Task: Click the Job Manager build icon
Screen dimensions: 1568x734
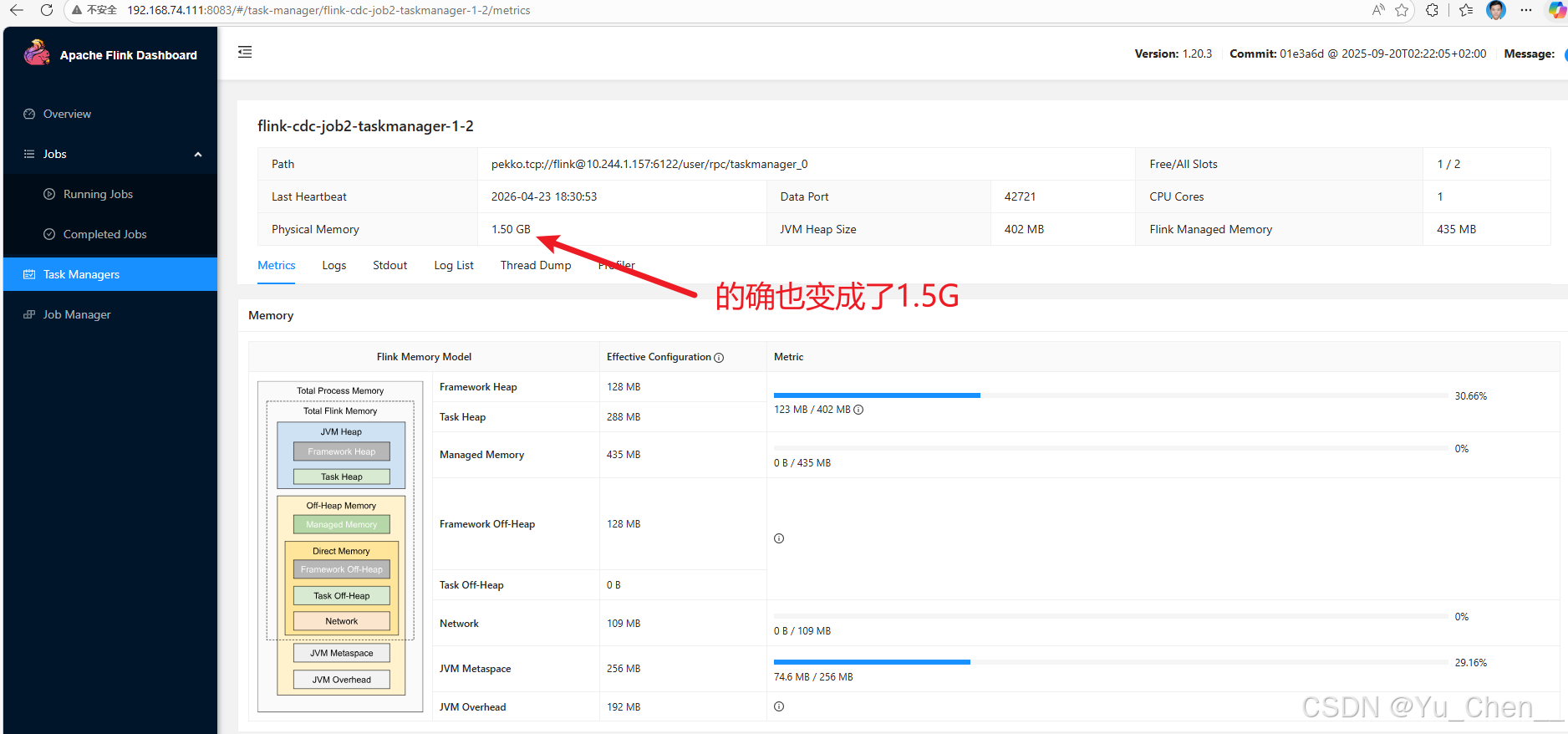Action: pyautogui.click(x=29, y=314)
